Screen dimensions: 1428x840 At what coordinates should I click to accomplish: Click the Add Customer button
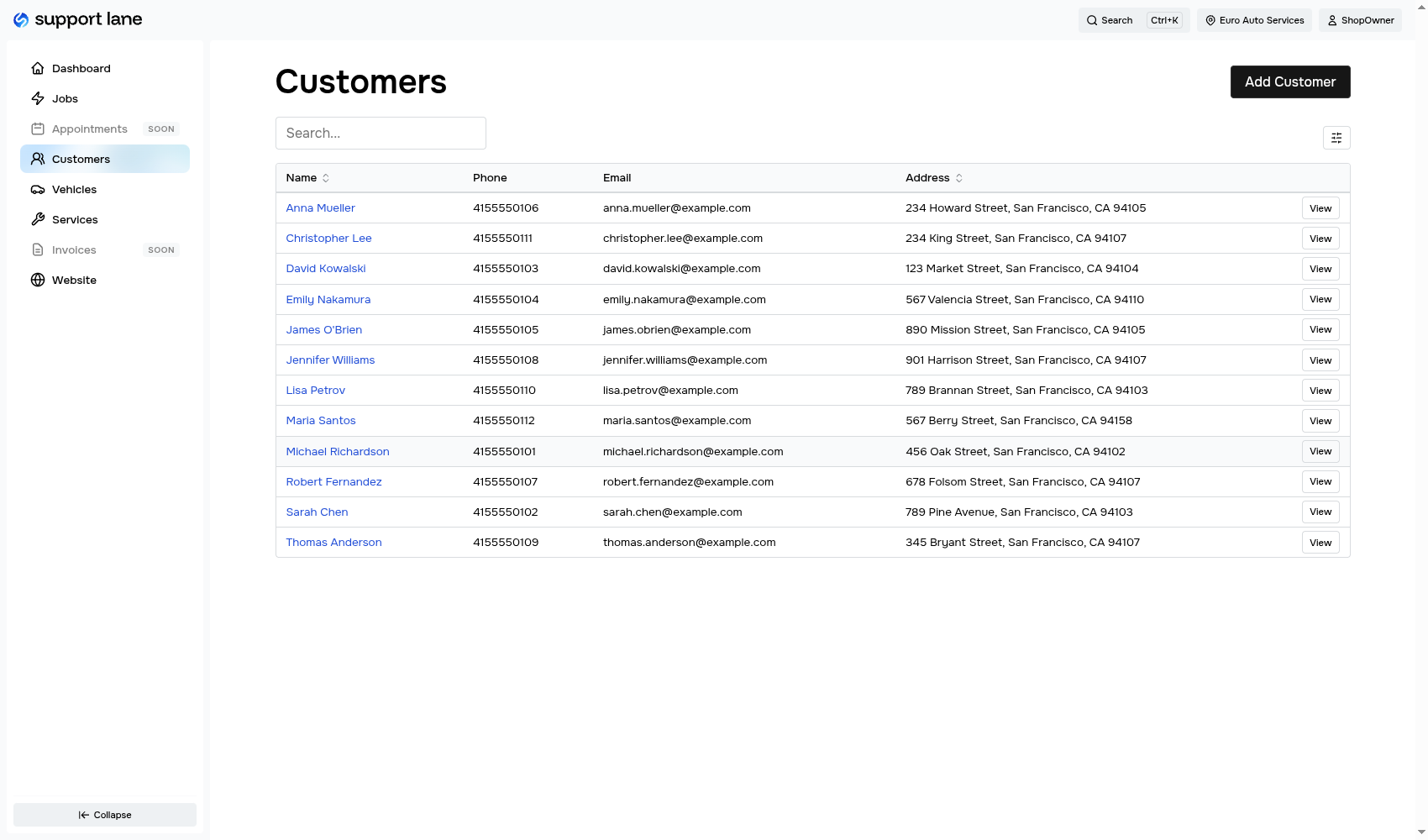(1290, 81)
